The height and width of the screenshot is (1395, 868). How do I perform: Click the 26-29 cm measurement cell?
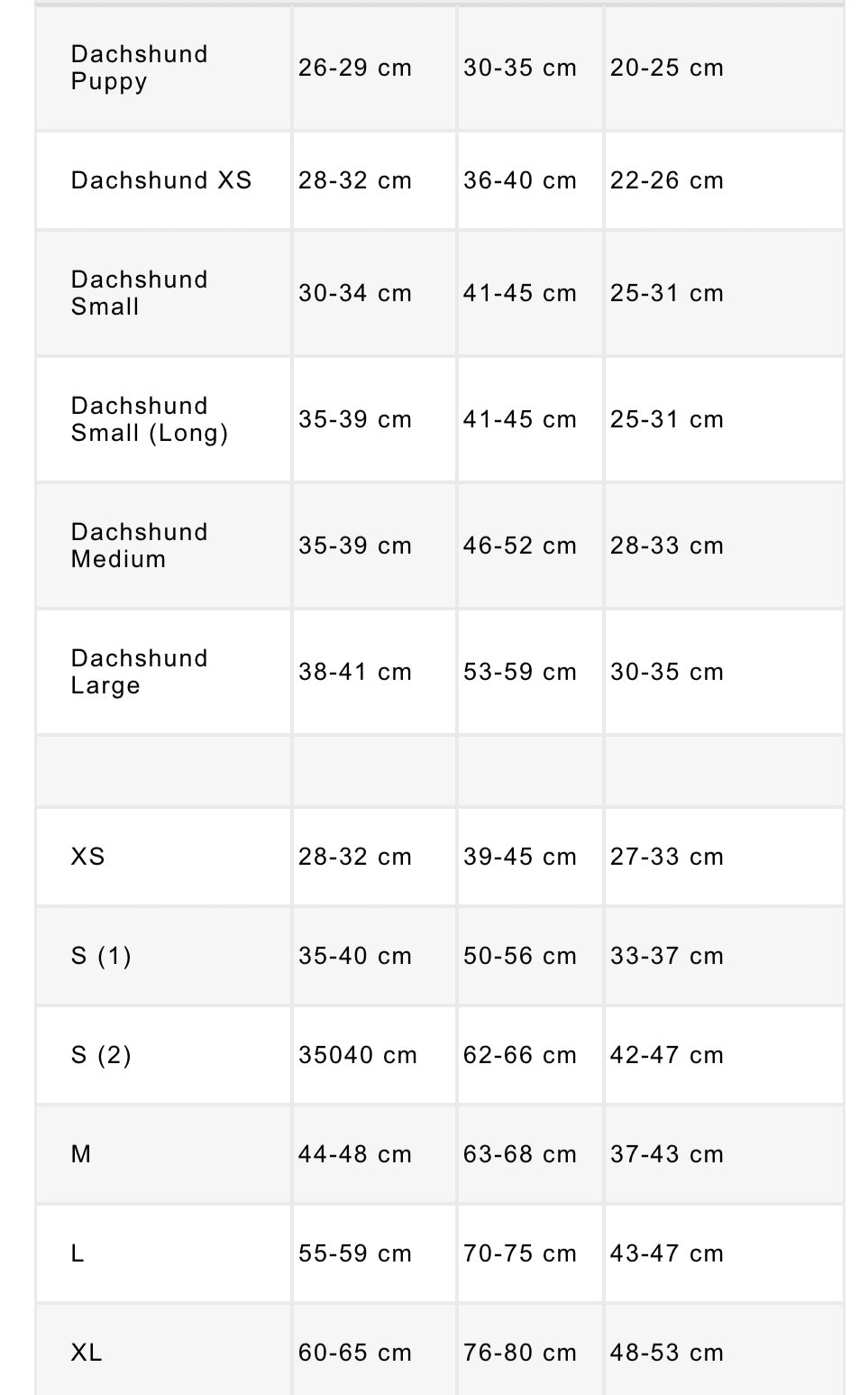point(355,68)
